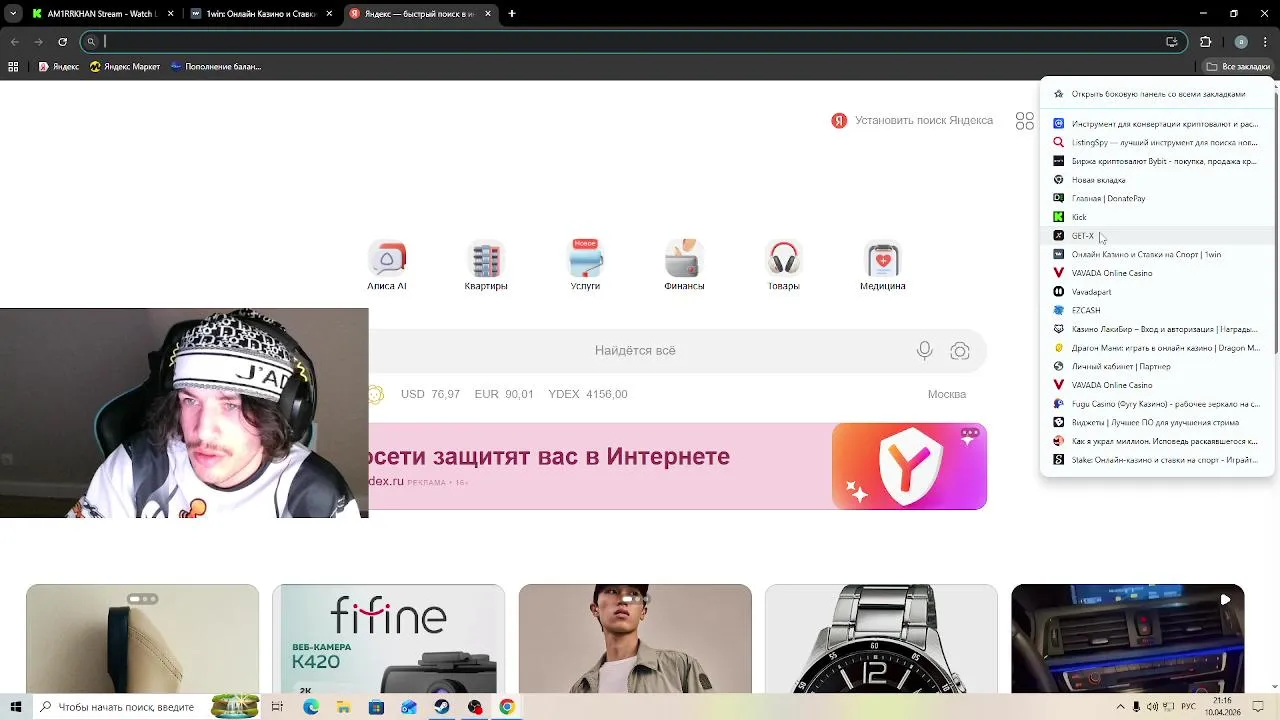The image size is (1280, 720).
Task: Open Яндекс bookmark in bookmarks bar
Action: 59,67
